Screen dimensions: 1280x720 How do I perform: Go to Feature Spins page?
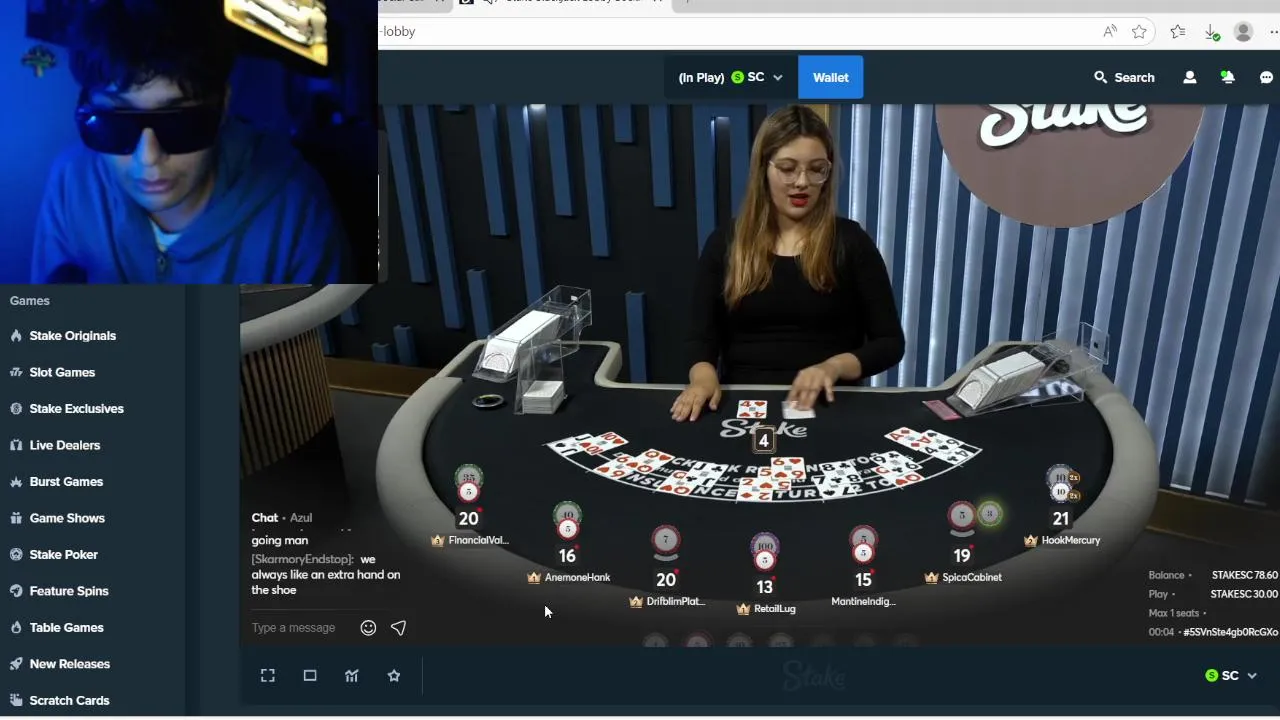click(69, 591)
